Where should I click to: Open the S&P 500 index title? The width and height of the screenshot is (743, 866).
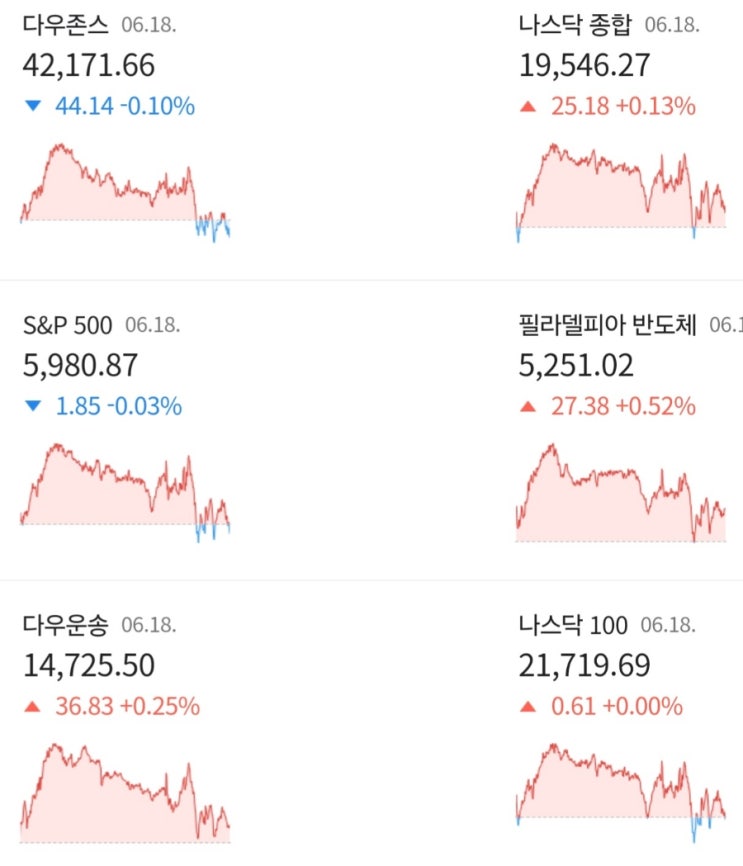(67, 325)
